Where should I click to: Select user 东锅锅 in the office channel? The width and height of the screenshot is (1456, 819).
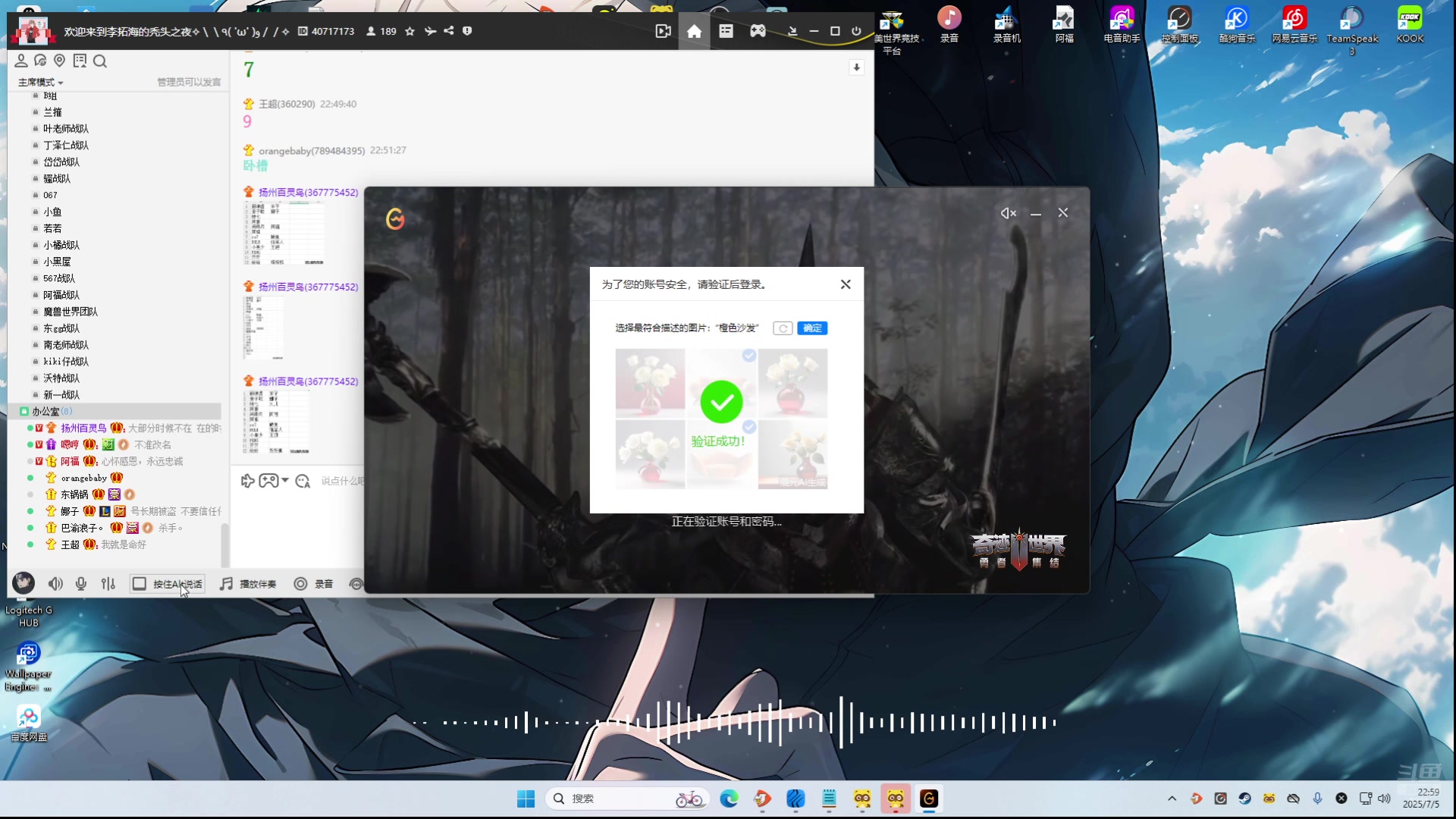click(x=74, y=494)
